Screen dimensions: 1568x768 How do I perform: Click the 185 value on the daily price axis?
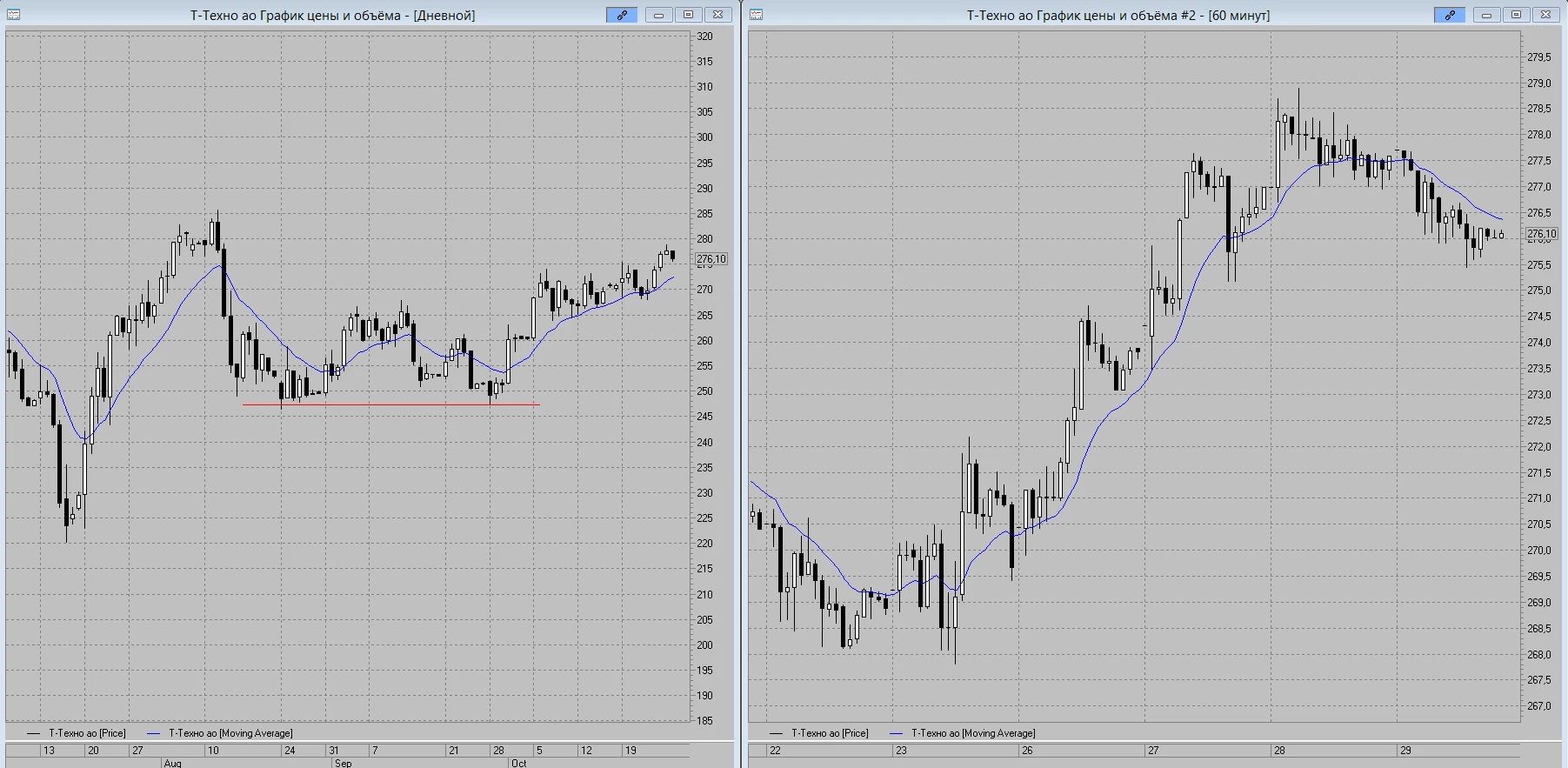click(x=704, y=720)
